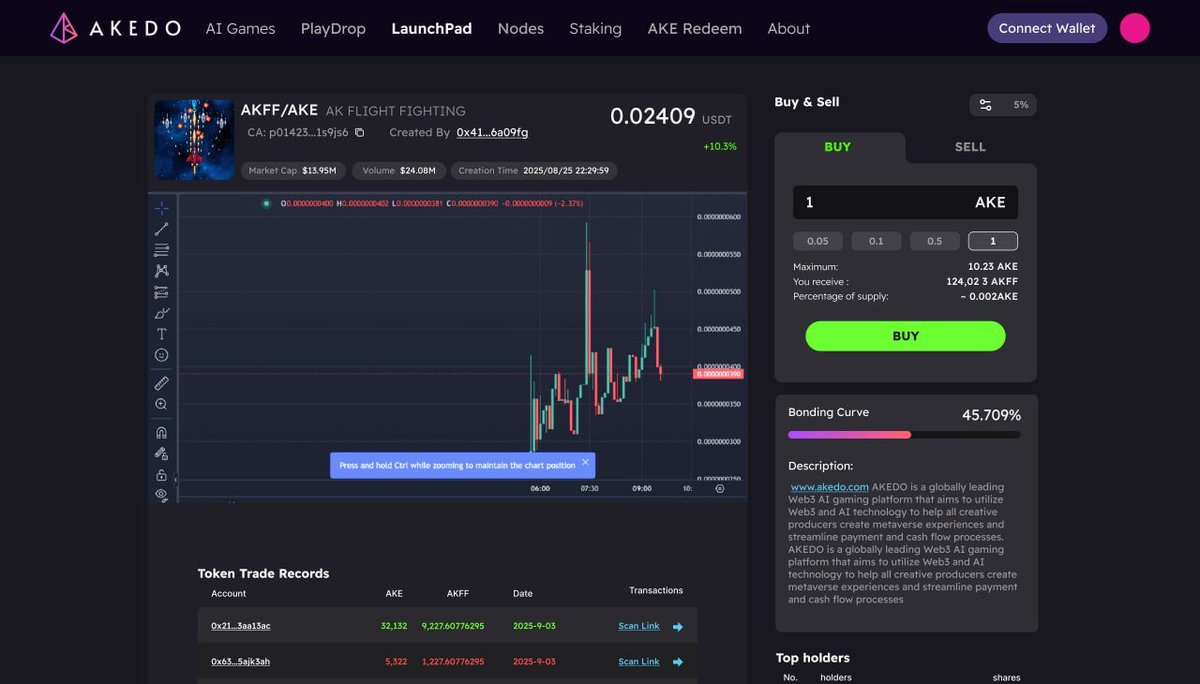The height and width of the screenshot is (684, 1200).
Task: Open Staking page
Action: click(595, 28)
